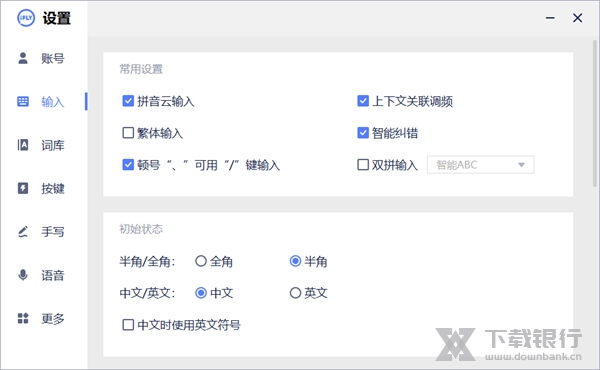Open the 手写 handwriting pen icon
Image resolution: width=600 pixels, height=370 pixels.
[x=23, y=231]
